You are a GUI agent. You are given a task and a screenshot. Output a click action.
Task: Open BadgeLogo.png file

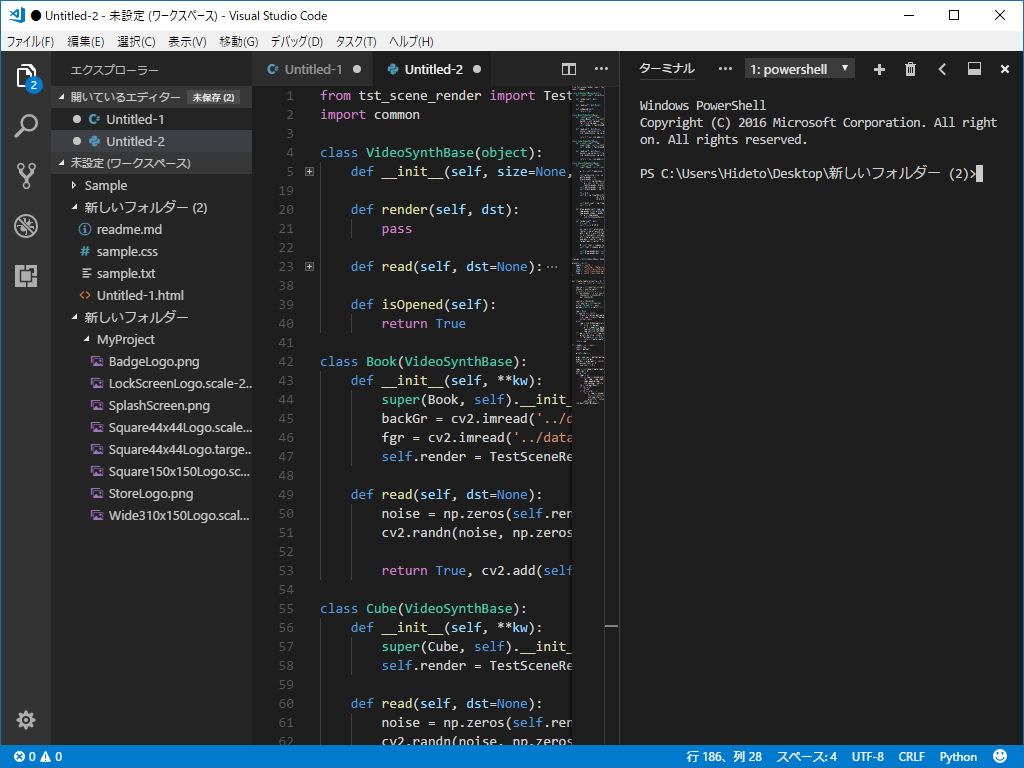[x=152, y=362]
